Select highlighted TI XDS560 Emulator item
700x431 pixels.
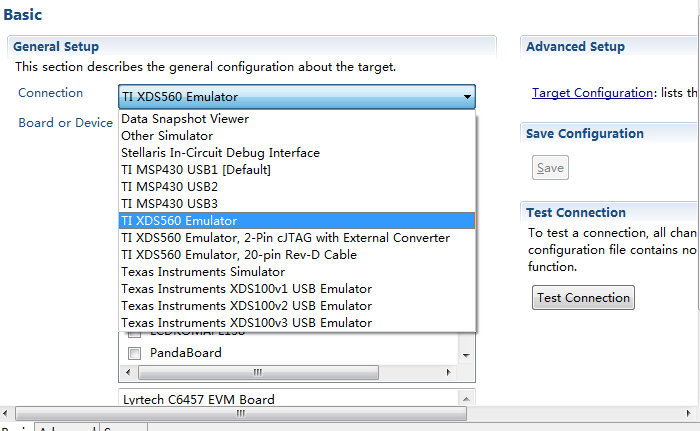coord(179,221)
